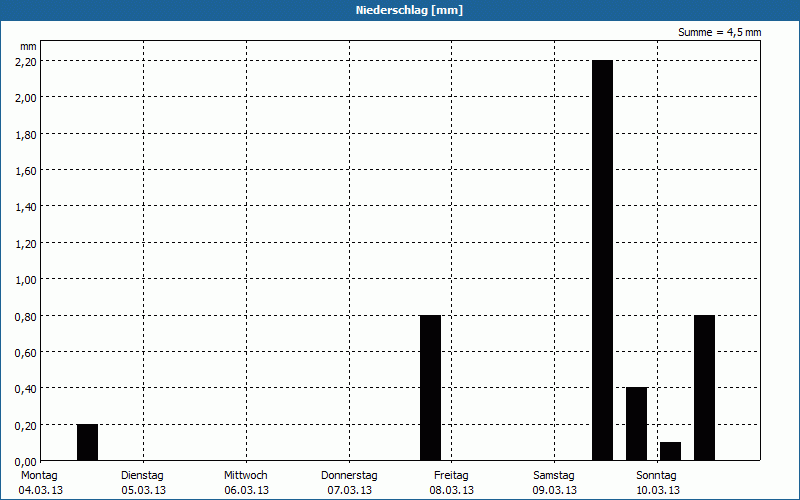Click the '1,60' y-axis value
Screen dimensions: 800x500
tap(26, 171)
